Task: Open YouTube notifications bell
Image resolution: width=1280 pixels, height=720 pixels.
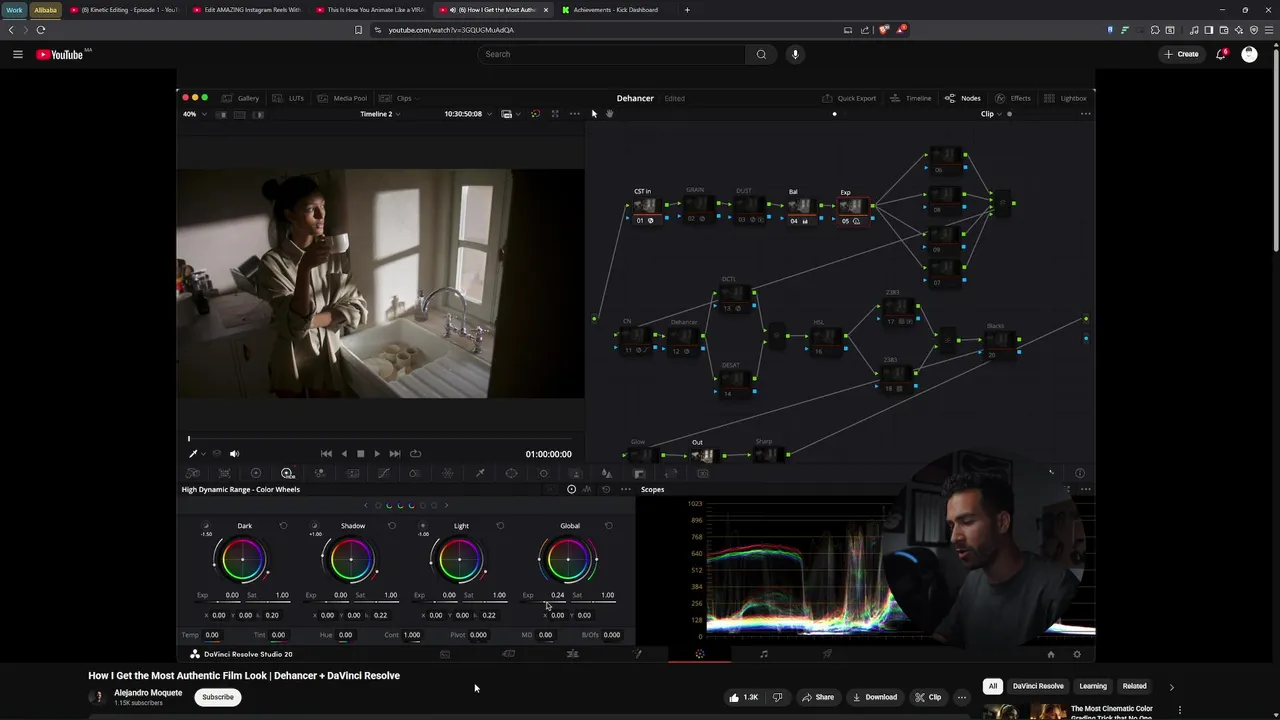Action: point(1221,54)
